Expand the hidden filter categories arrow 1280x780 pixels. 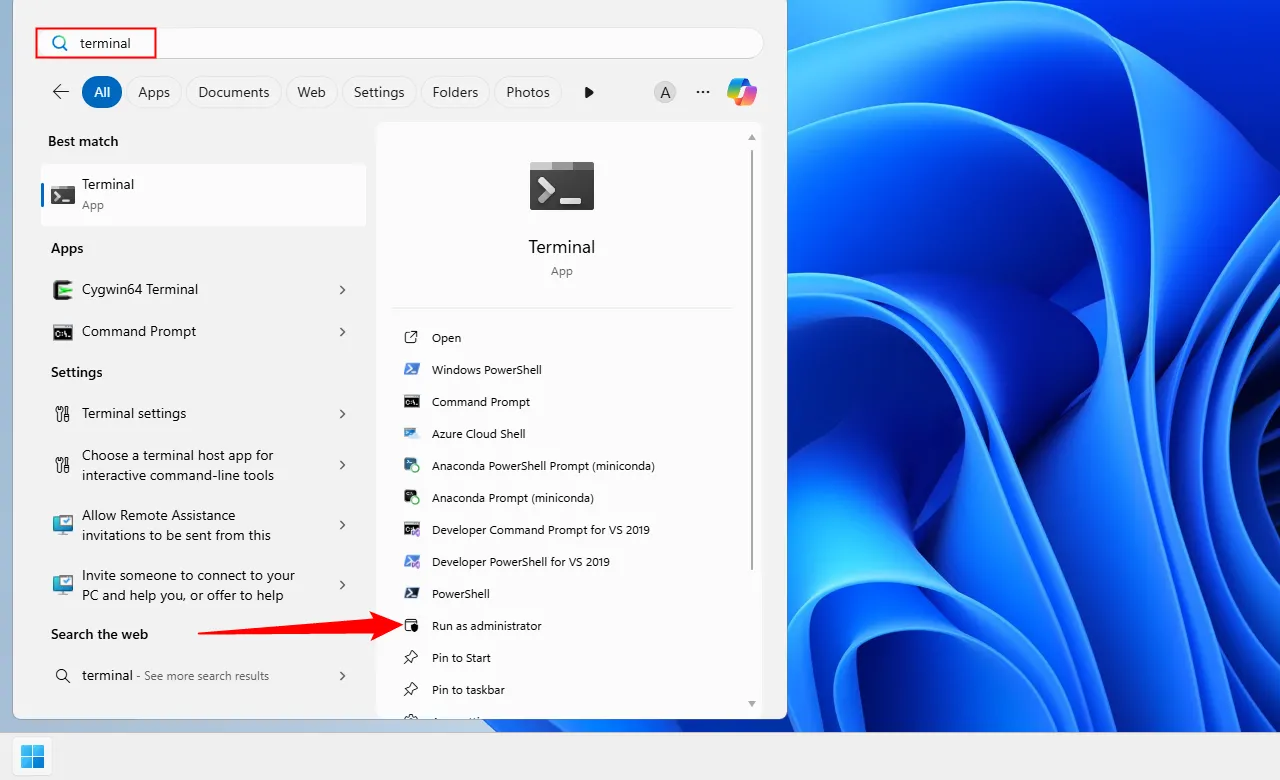pos(589,91)
